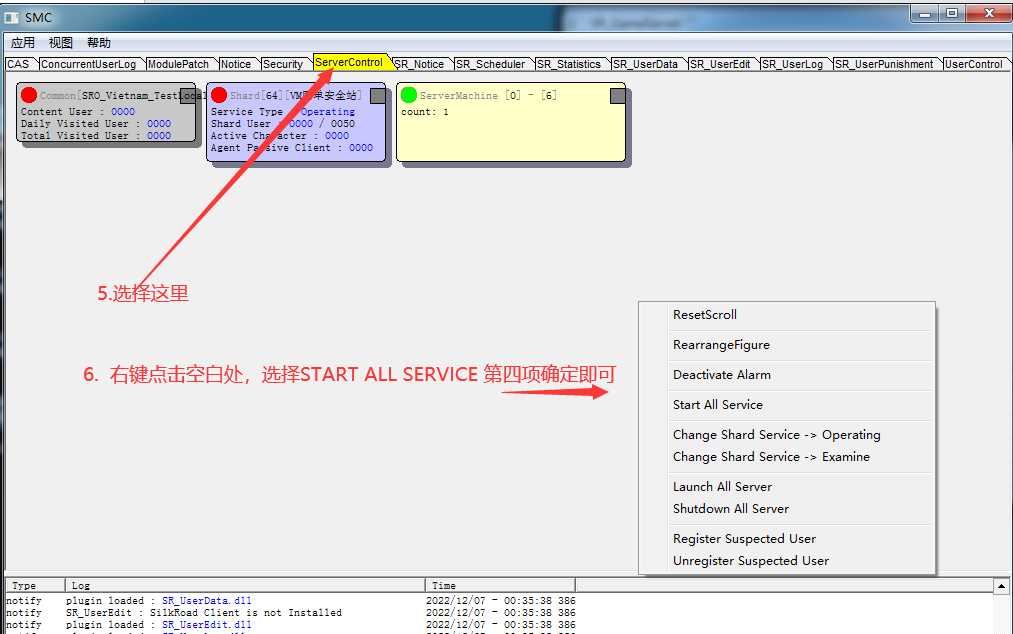Click gray square button on ServerMachine box
The image size is (1013, 634).
click(618, 96)
